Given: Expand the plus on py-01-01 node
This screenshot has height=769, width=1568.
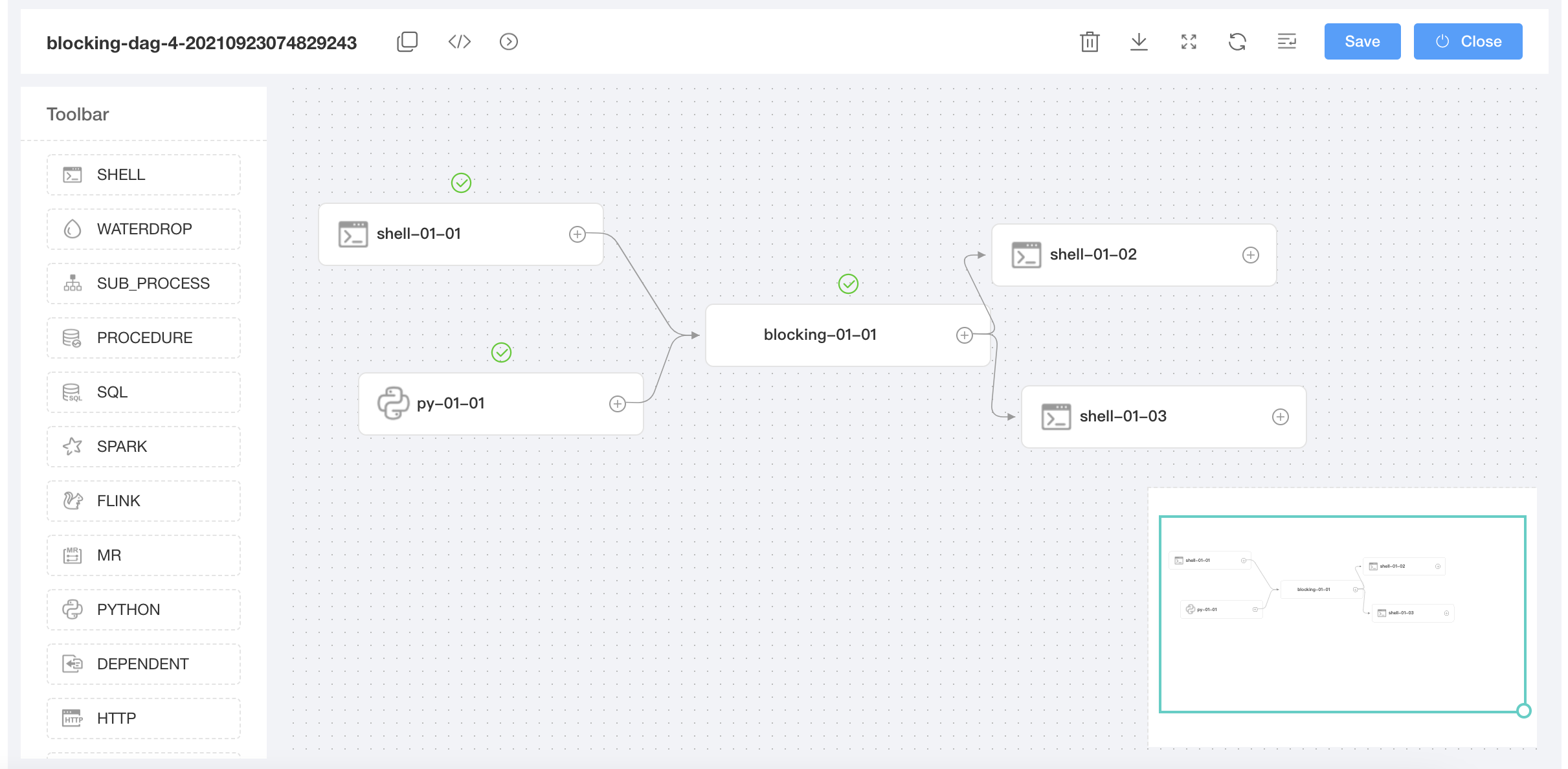Looking at the screenshot, I should coord(618,404).
